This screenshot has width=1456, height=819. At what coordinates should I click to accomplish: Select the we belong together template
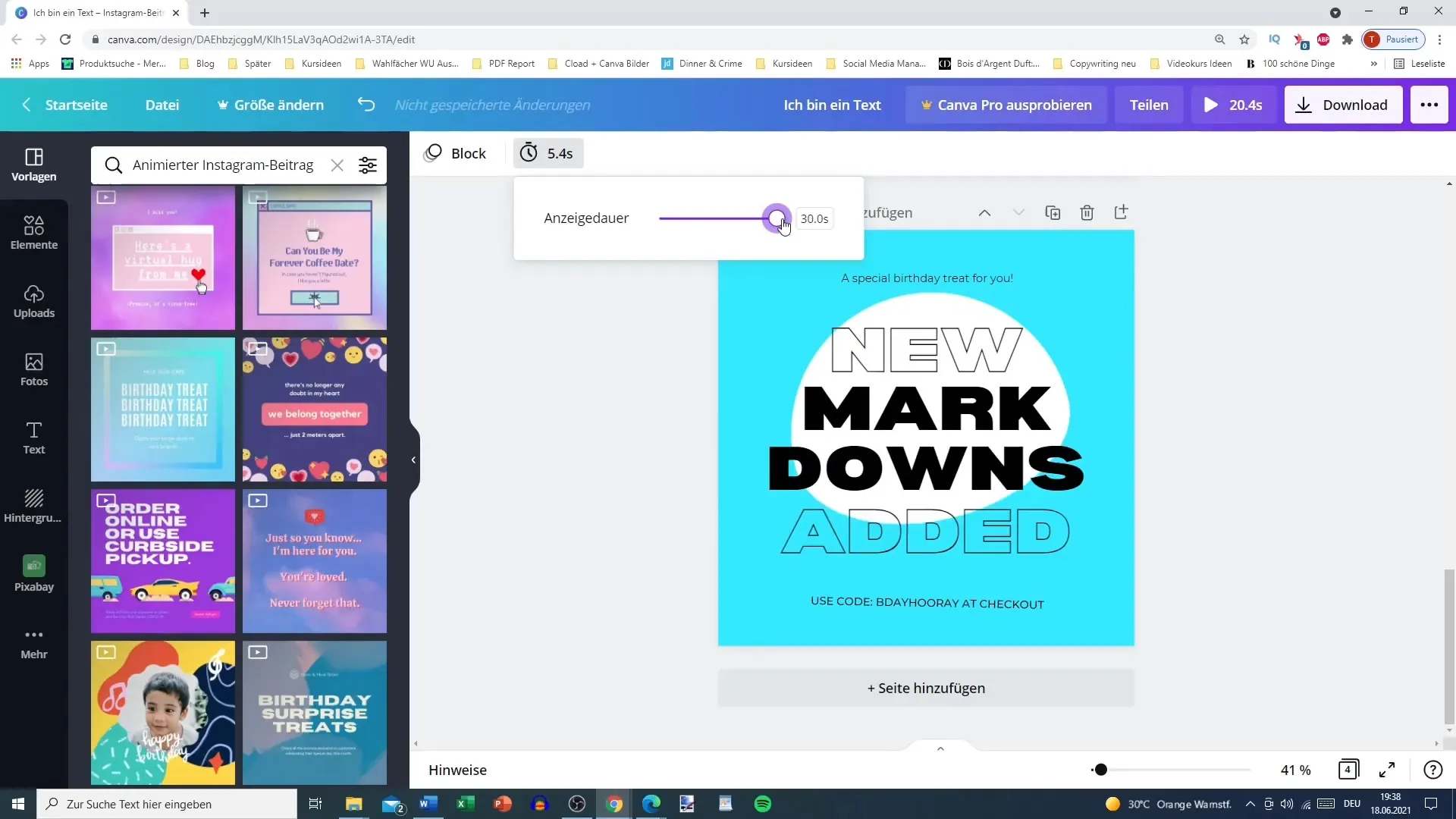(315, 409)
